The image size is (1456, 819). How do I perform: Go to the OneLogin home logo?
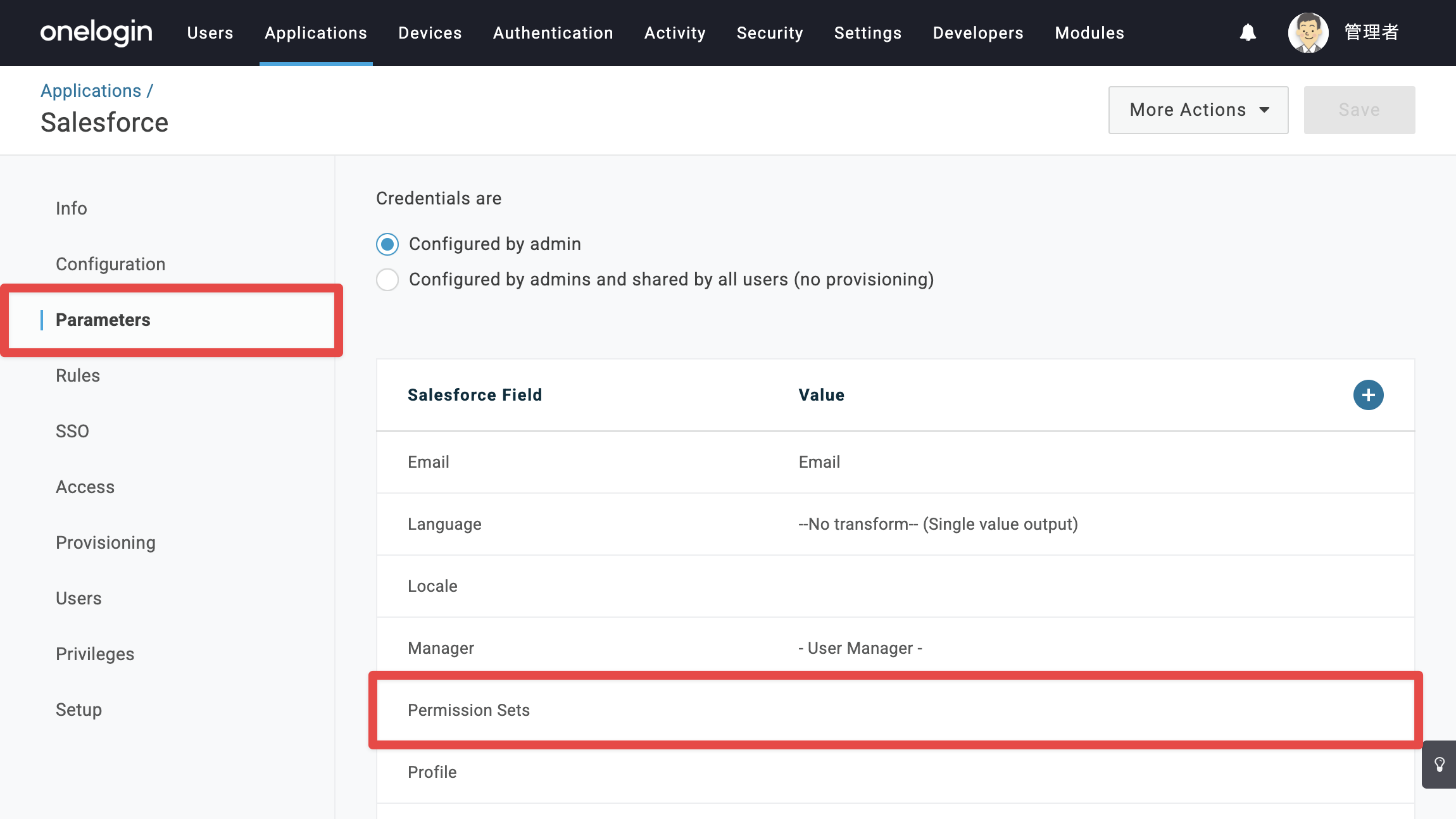[96, 32]
